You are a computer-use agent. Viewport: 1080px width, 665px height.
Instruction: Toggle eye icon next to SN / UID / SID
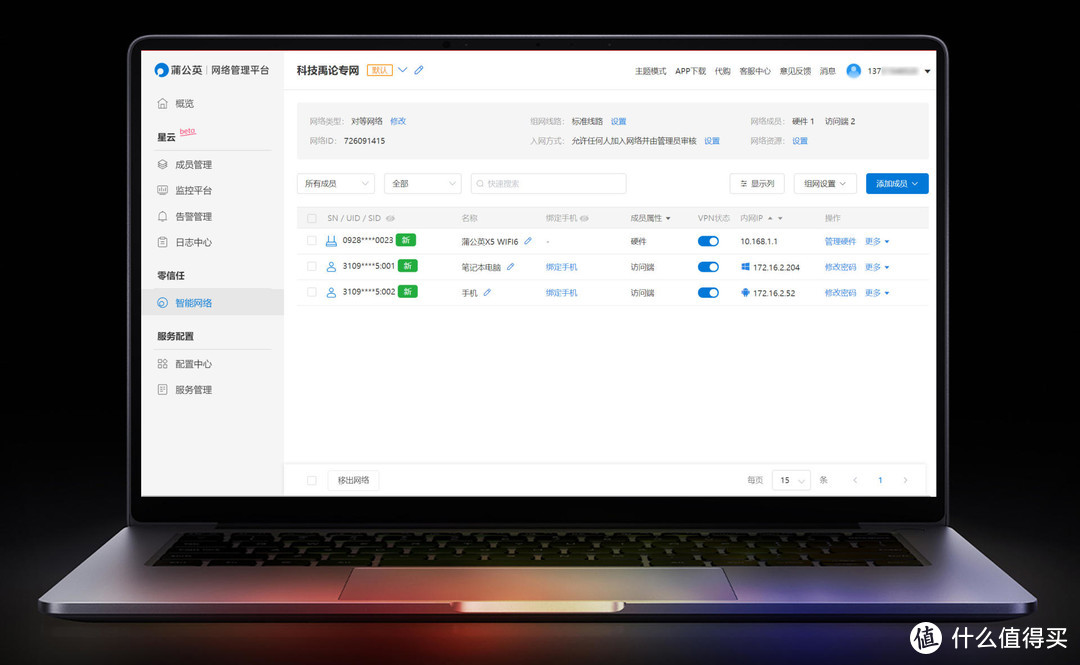391,218
